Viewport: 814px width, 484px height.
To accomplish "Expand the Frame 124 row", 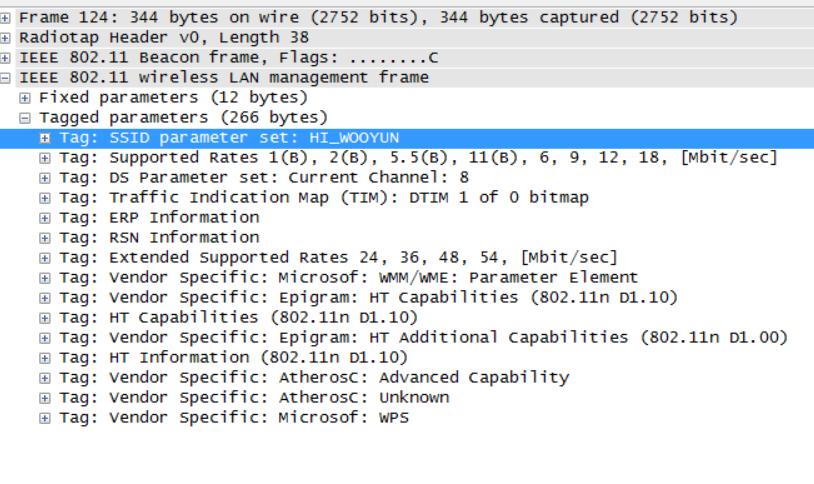I will pyautogui.click(x=7, y=19).
